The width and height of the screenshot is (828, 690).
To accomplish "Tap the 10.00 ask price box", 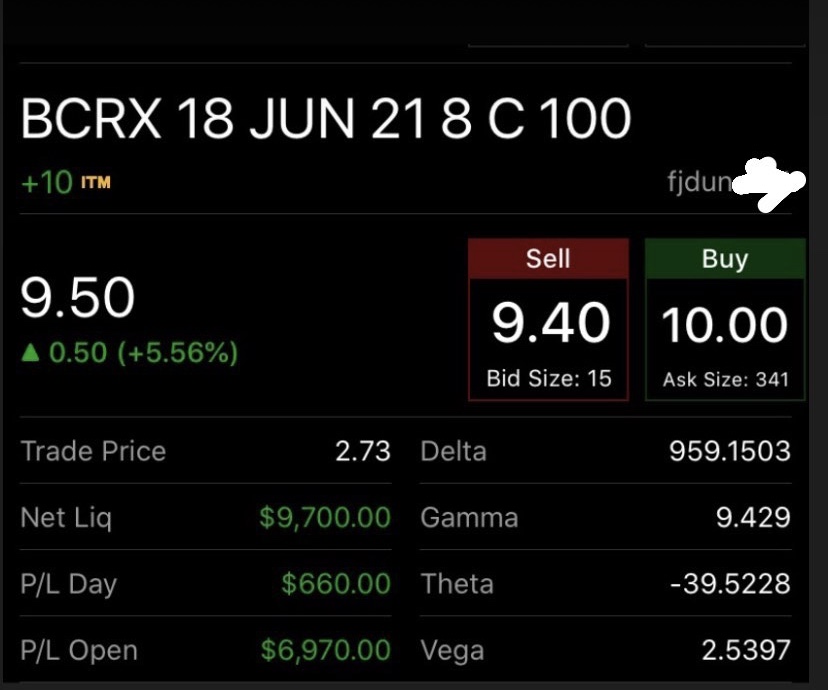I will 725,339.
